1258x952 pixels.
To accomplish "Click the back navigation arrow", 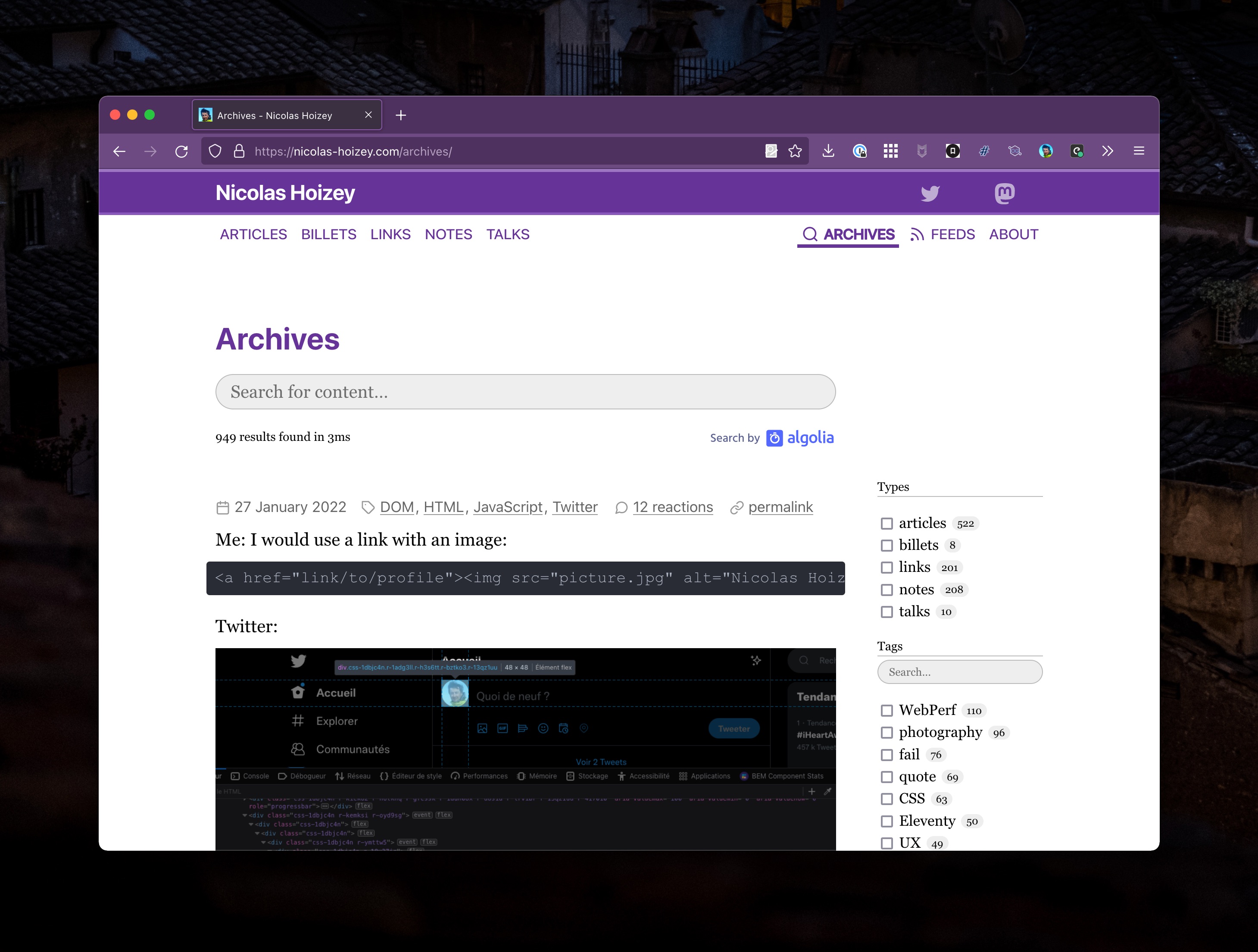I will coord(119,151).
